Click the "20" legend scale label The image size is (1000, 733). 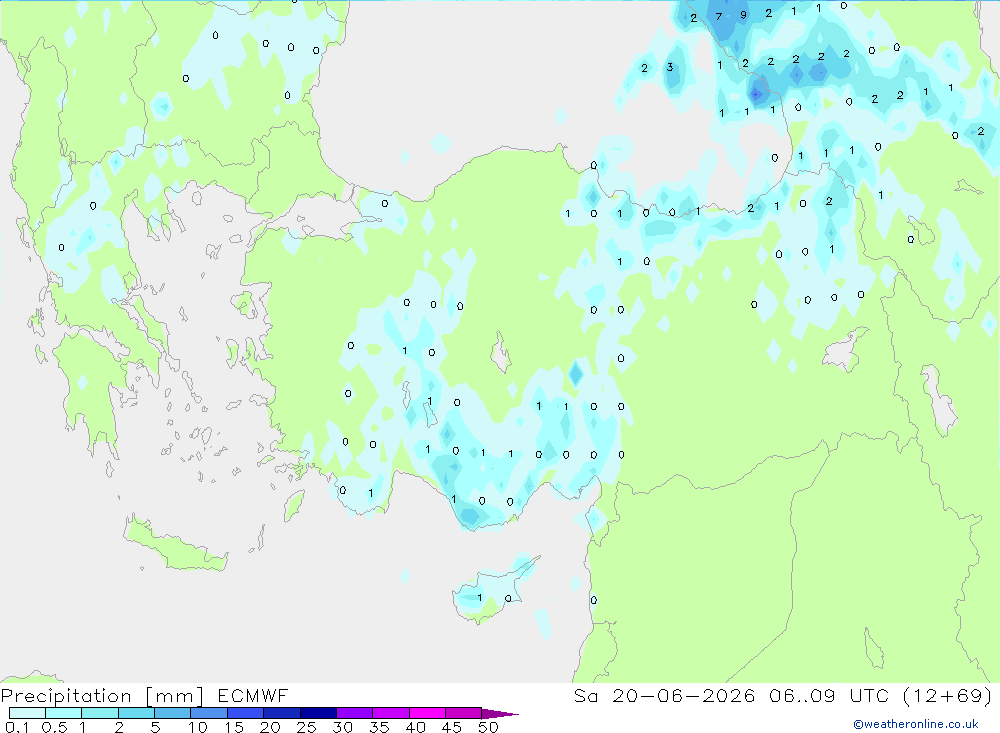click(x=270, y=727)
